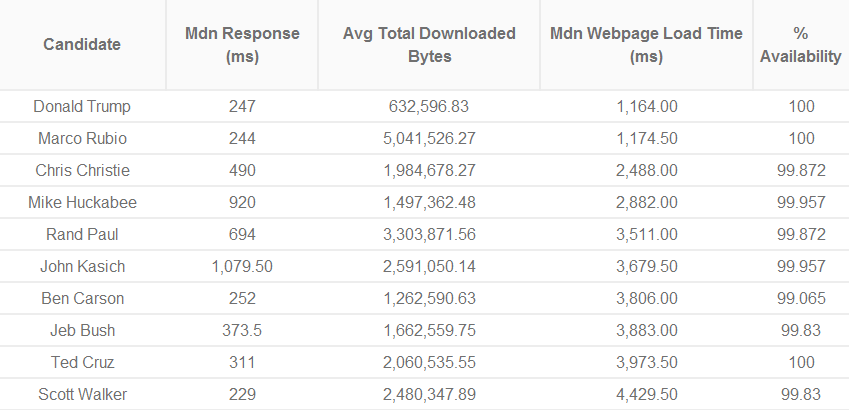This screenshot has width=849, height=410.
Task: Select the Ted Cruz candidate cell
Action: (82, 362)
